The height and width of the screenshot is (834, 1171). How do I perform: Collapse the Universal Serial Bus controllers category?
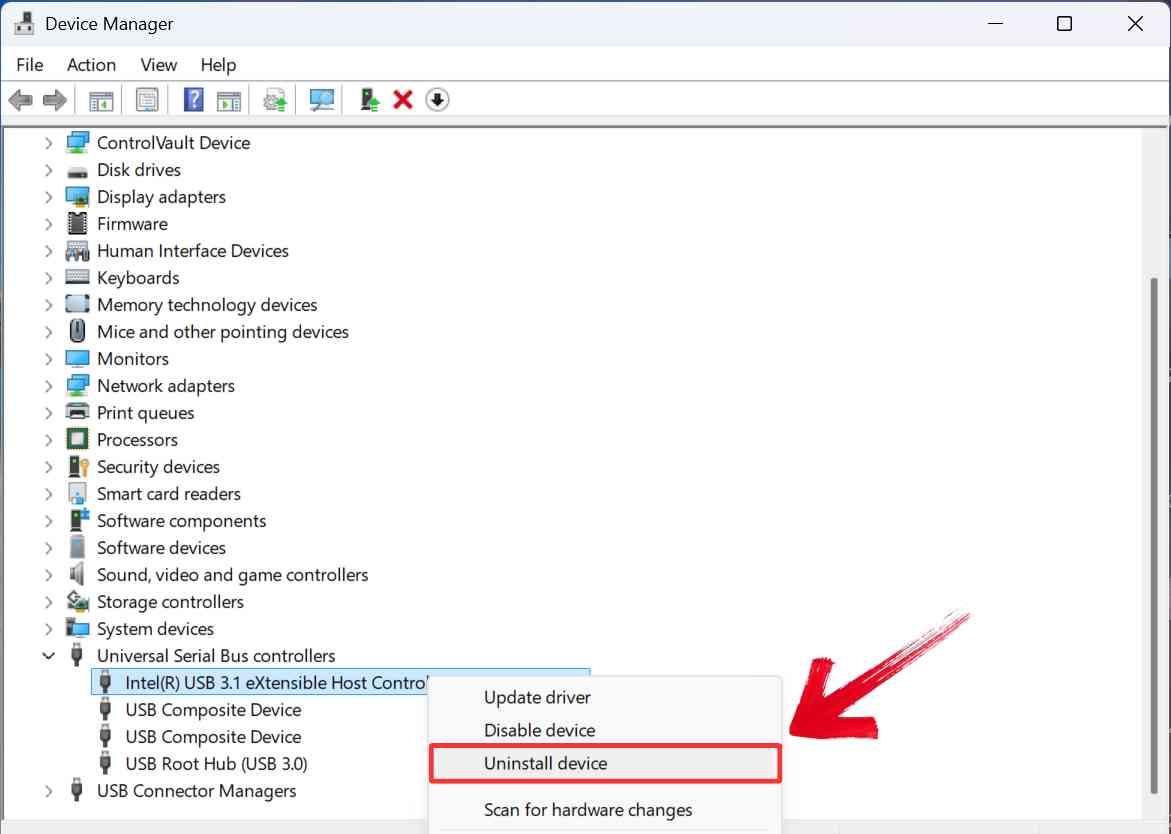tap(49, 655)
